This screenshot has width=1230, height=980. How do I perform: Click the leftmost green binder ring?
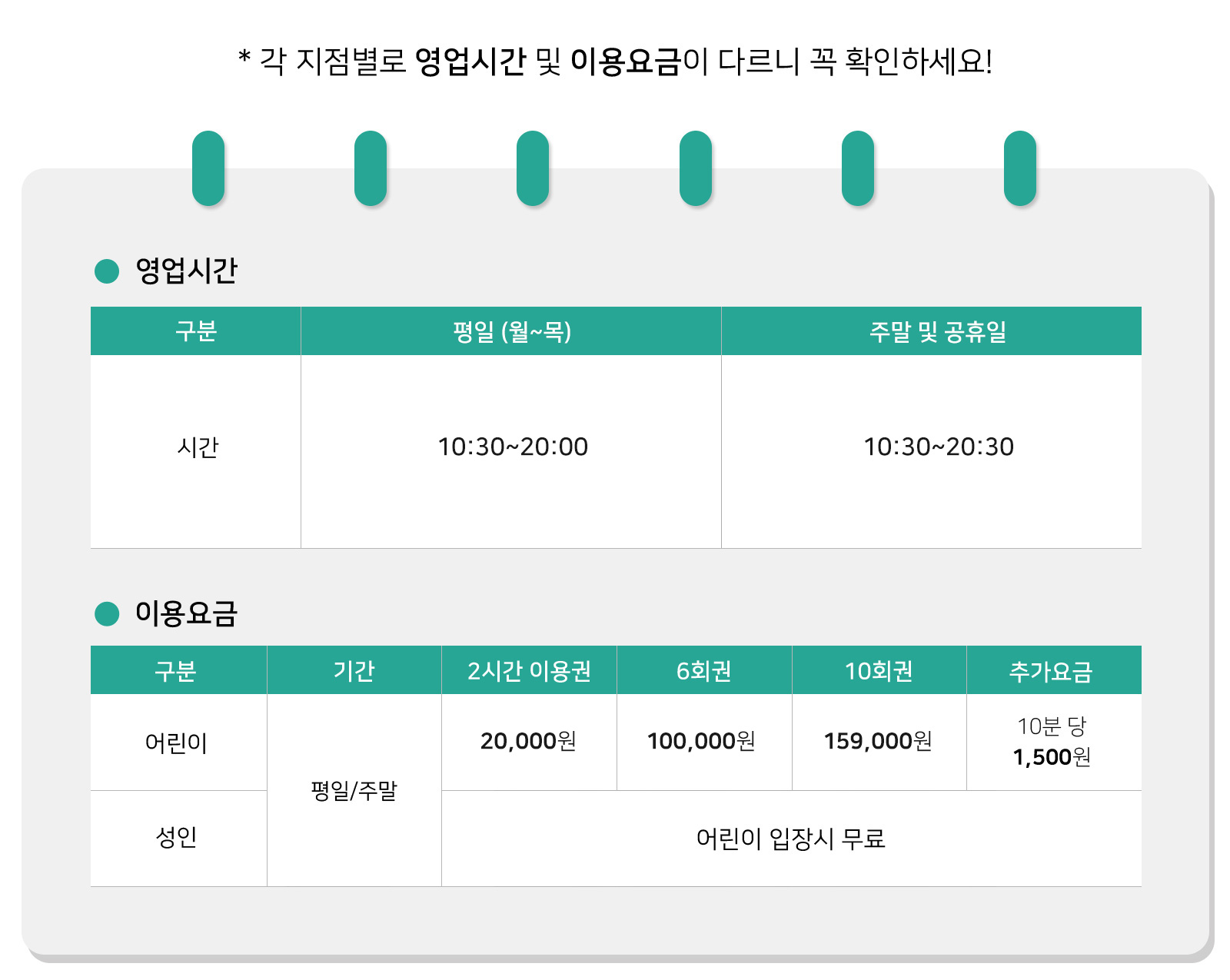[208, 168]
